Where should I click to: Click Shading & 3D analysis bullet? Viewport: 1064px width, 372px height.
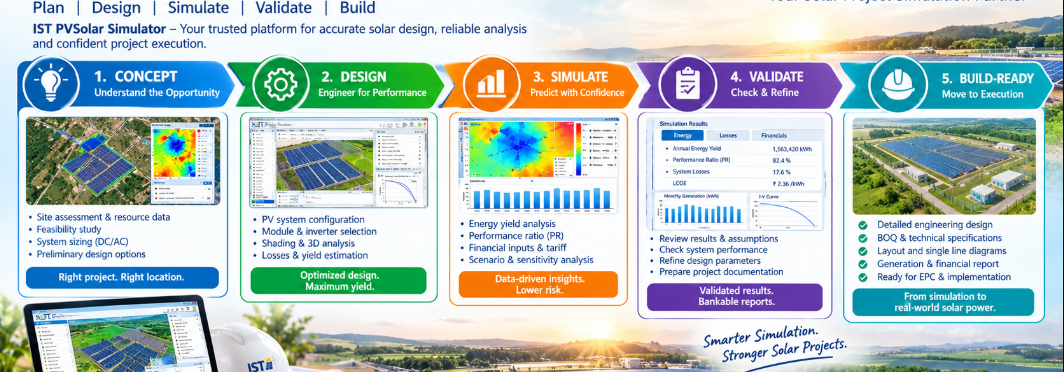[309, 244]
